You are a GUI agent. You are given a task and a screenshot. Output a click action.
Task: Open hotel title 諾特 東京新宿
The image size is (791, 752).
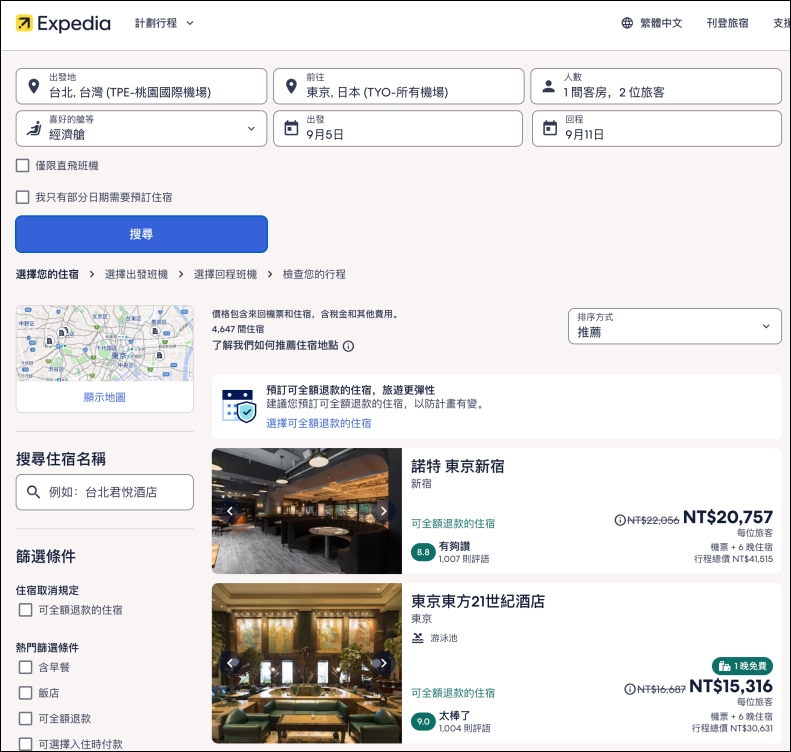pyautogui.click(x=458, y=467)
